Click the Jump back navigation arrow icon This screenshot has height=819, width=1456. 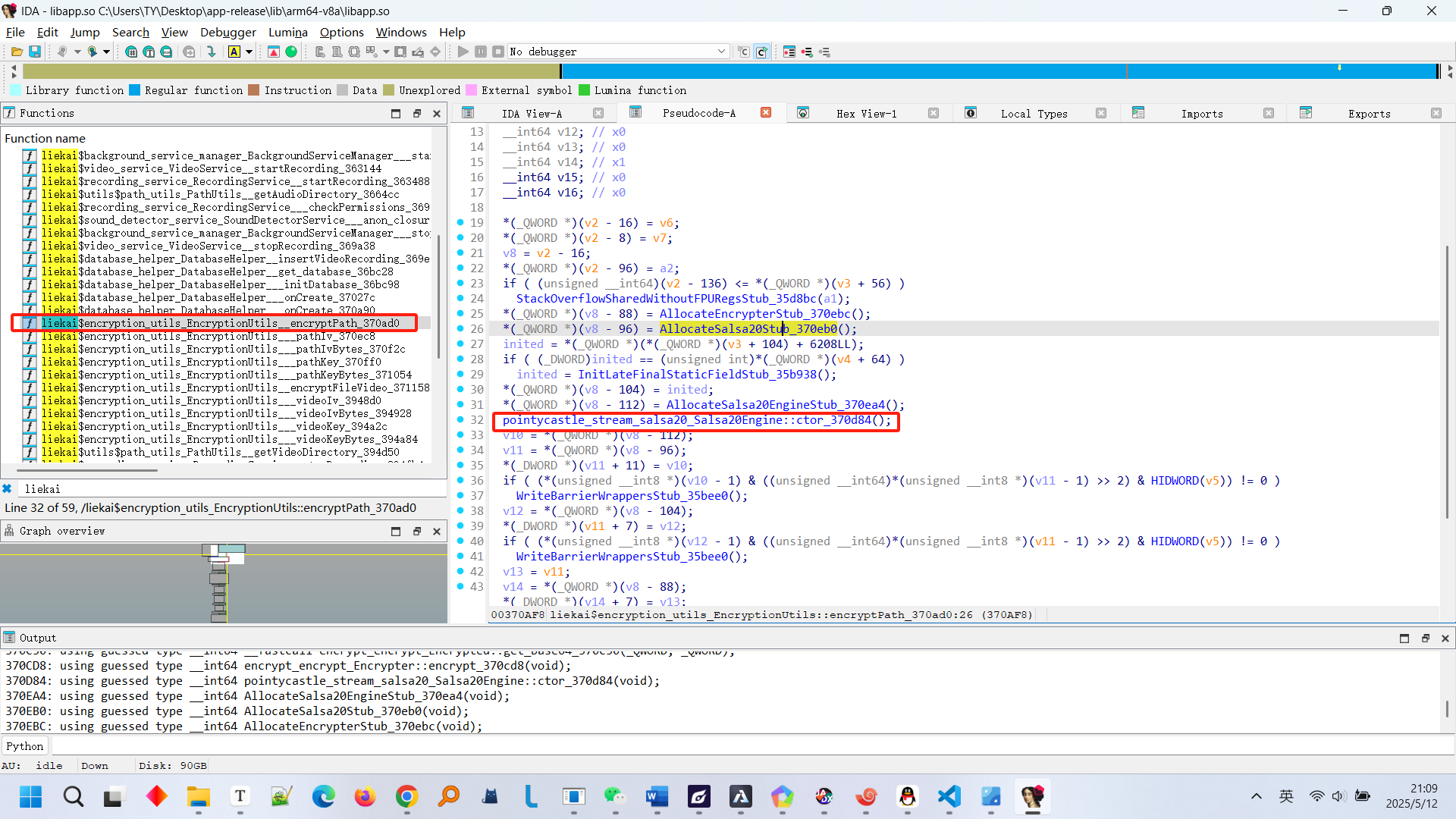pos(62,52)
